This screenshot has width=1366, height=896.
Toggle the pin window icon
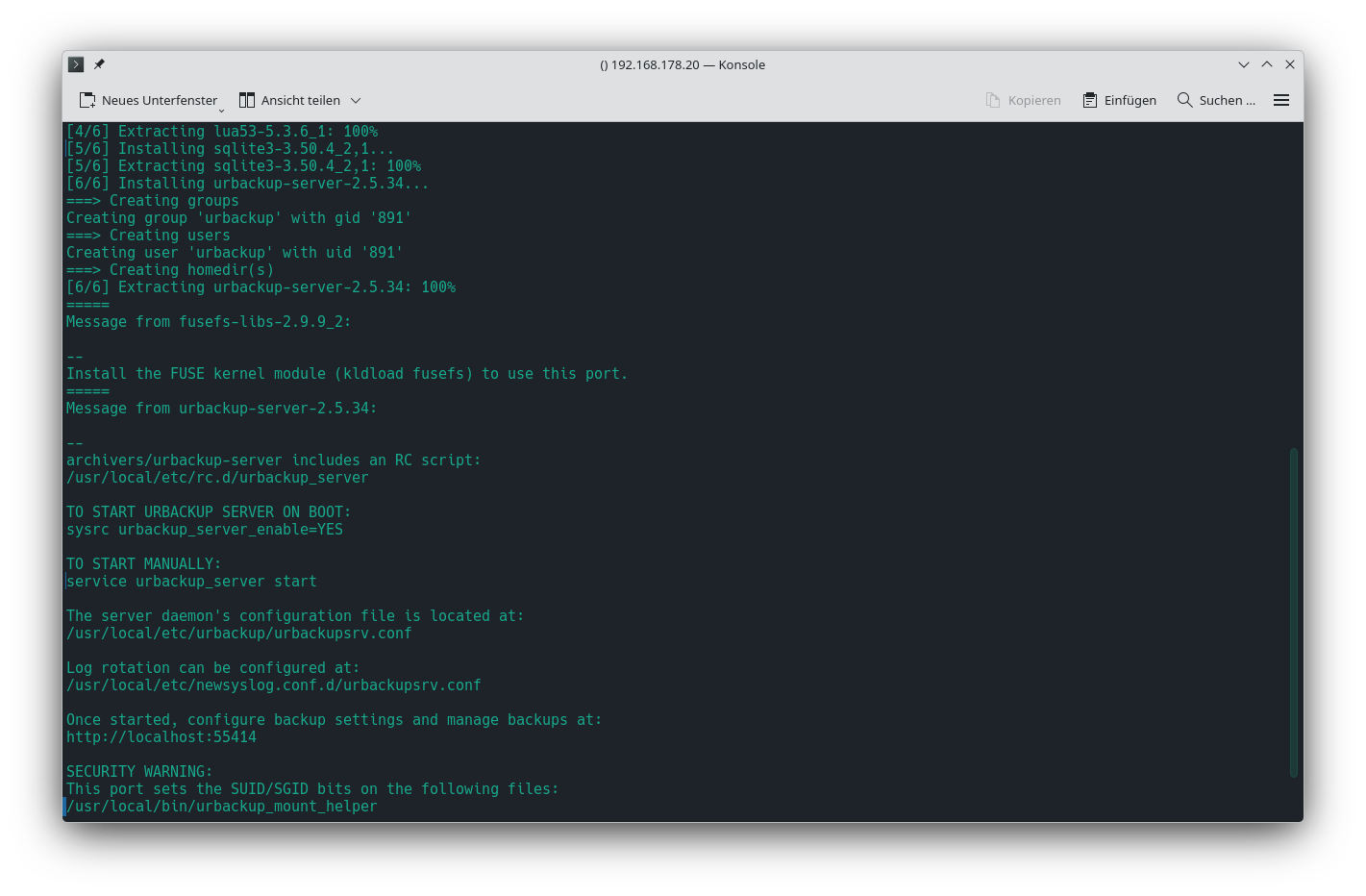click(99, 64)
